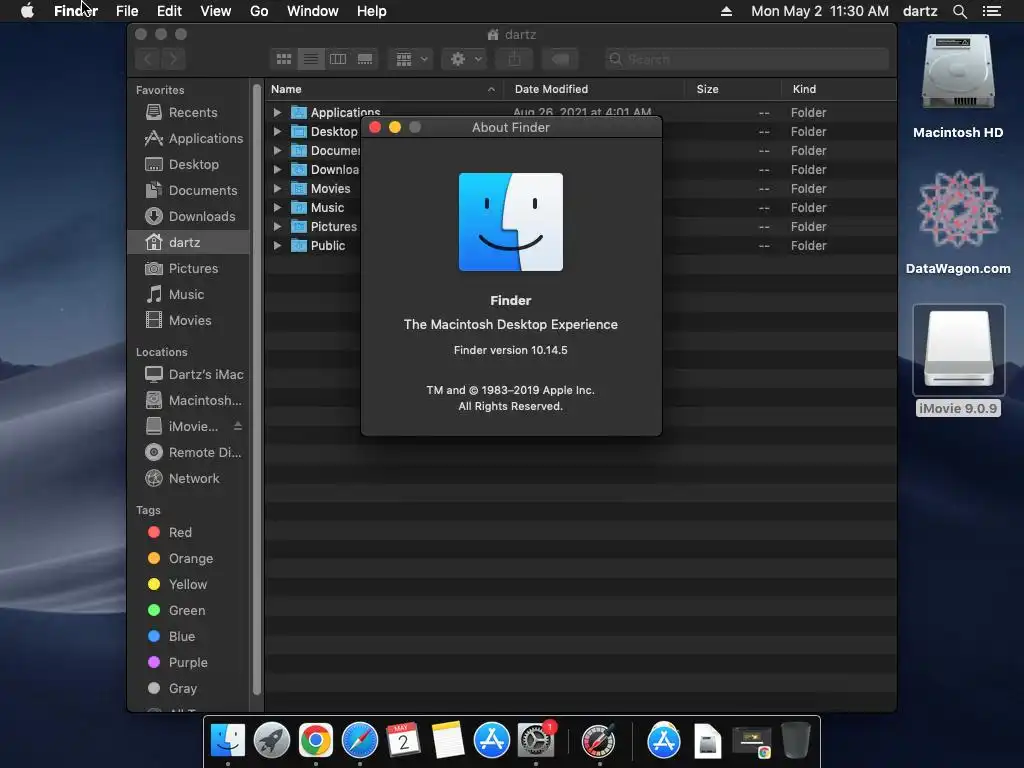Launch Launchpad rocket icon in Dock

pos(272,740)
